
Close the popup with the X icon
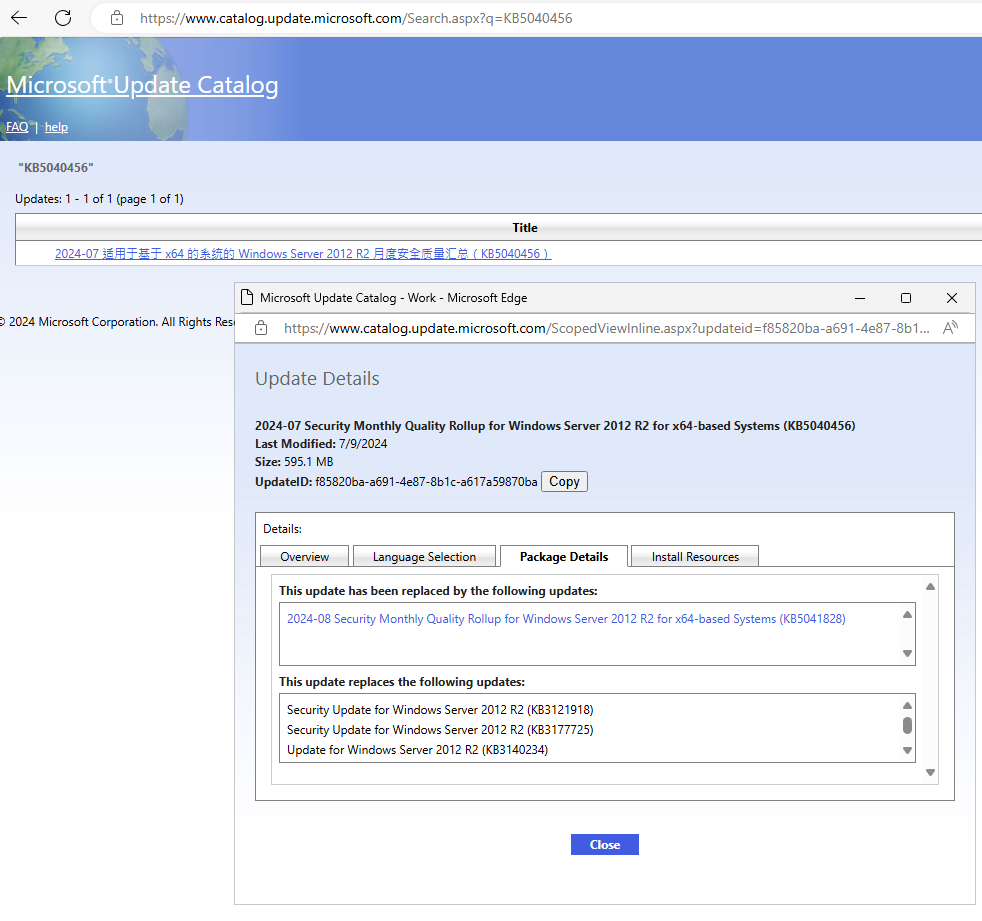click(951, 298)
